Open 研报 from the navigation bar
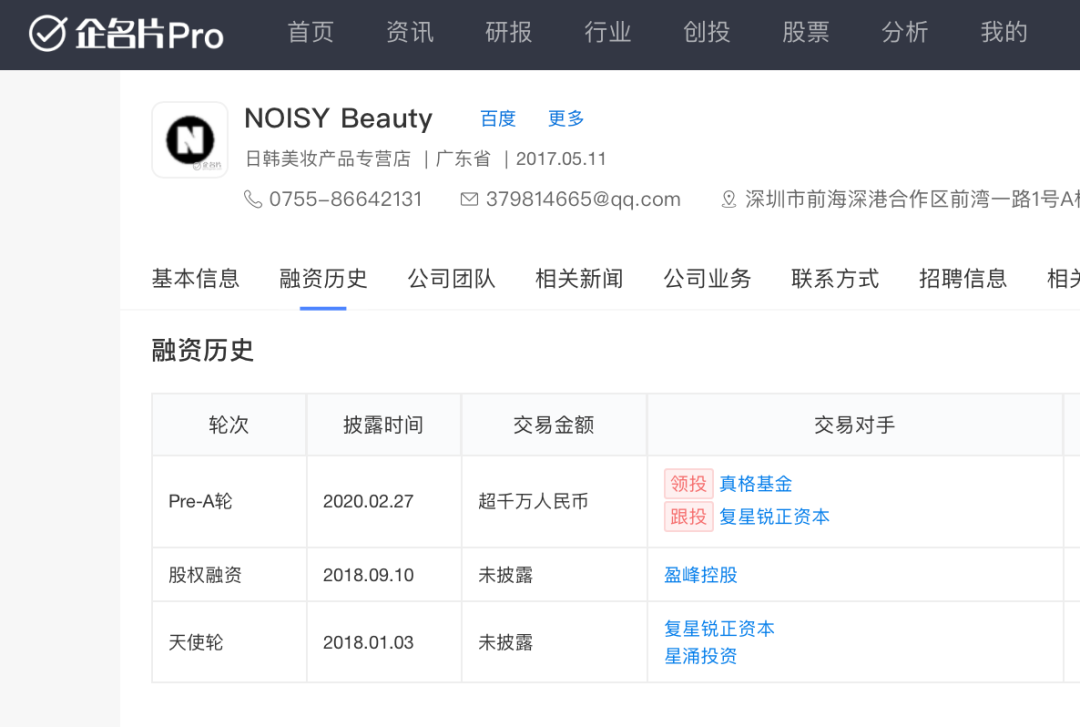Viewport: 1080px width, 727px height. [509, 33]
